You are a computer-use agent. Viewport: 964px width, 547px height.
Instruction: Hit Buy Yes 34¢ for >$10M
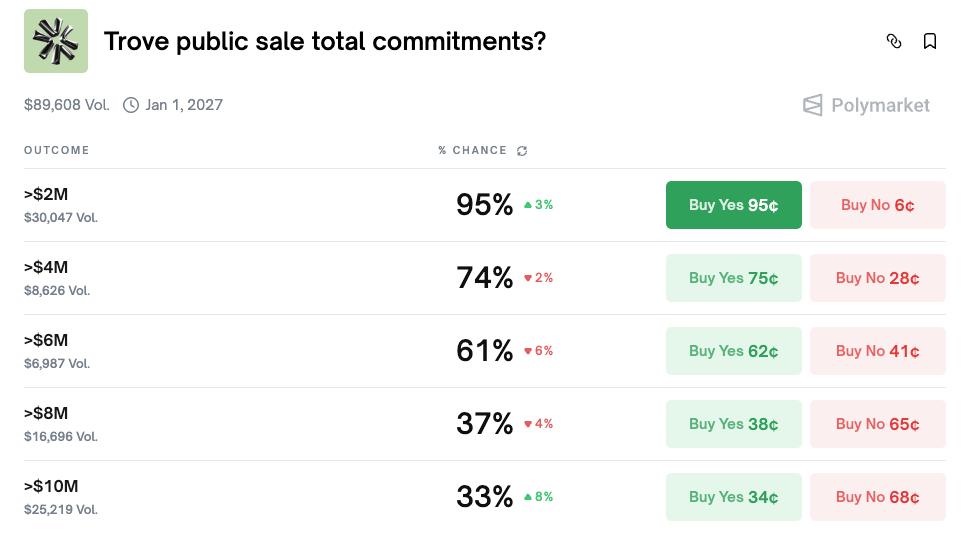pos(733,497)
